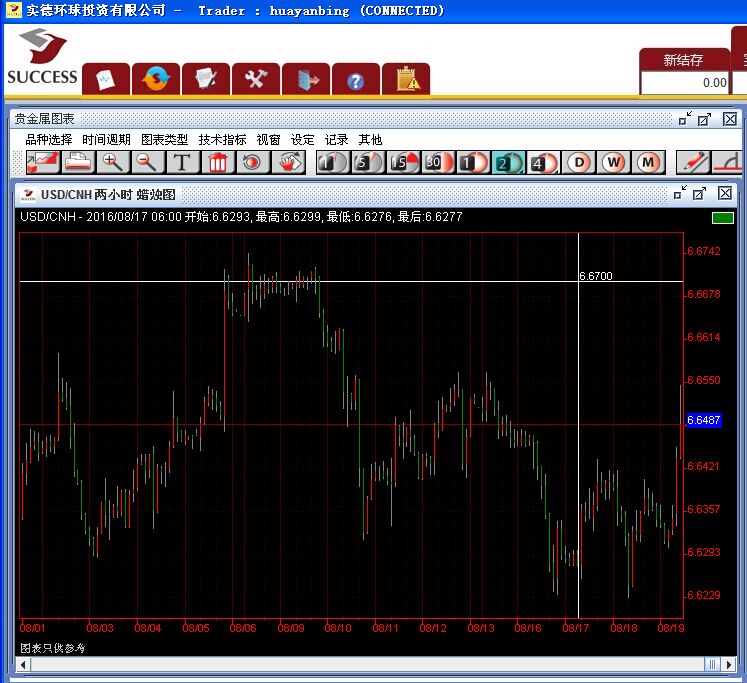Click the green indicator box on chart
The height and width of the screenshot is (683, 747).
[x=723, y=218]
